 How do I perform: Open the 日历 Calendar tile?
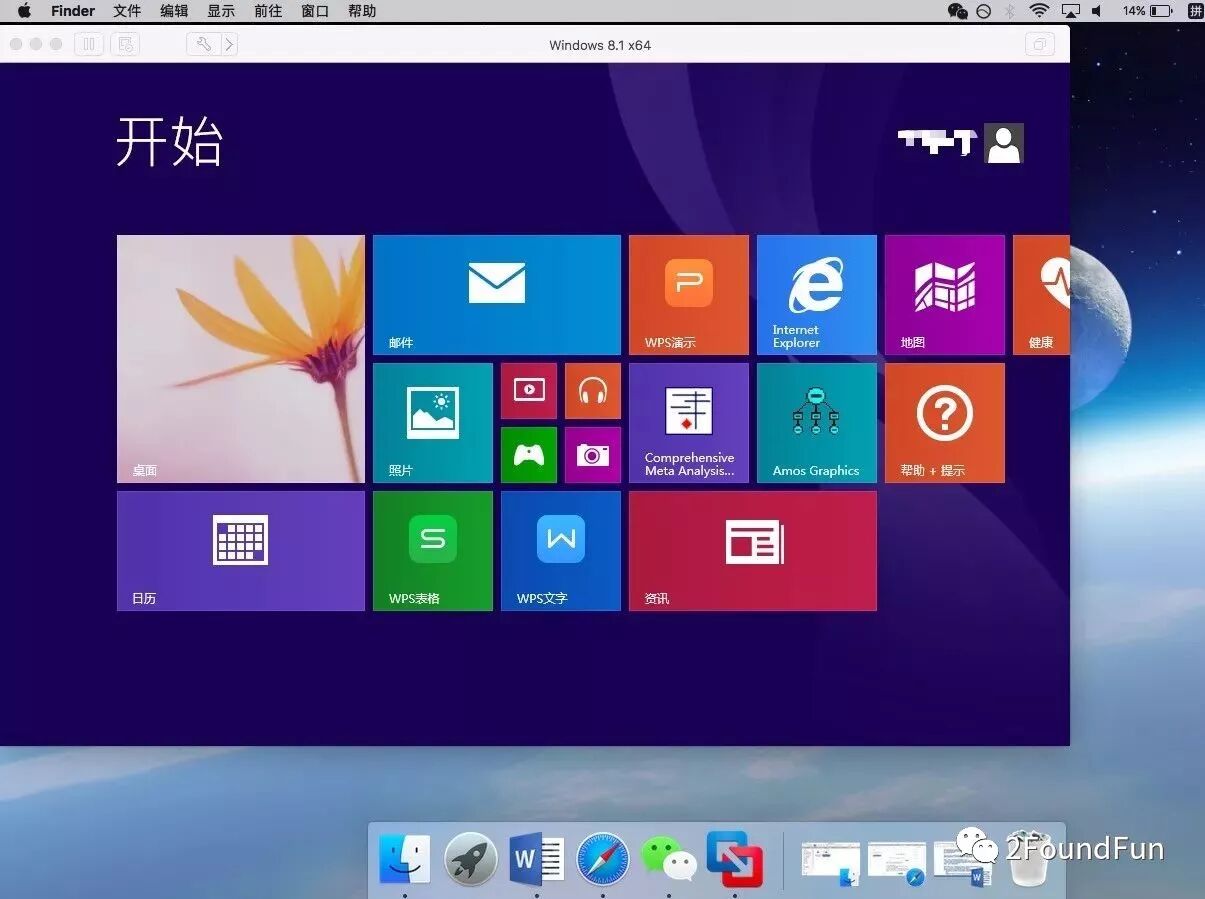click(x=241, y=551)
